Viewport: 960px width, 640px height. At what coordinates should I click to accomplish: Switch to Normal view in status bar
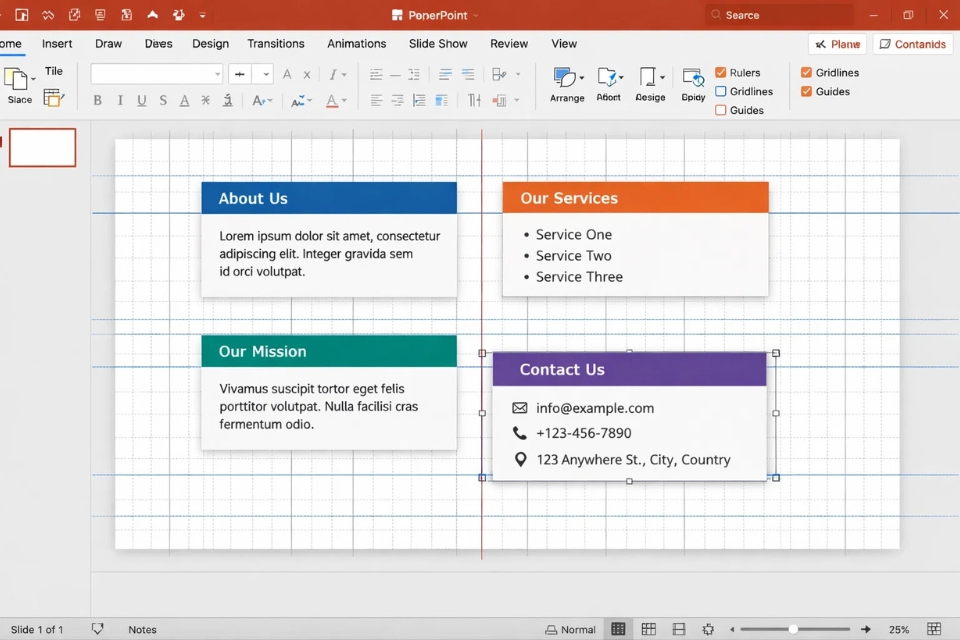(x=570, y=629)
